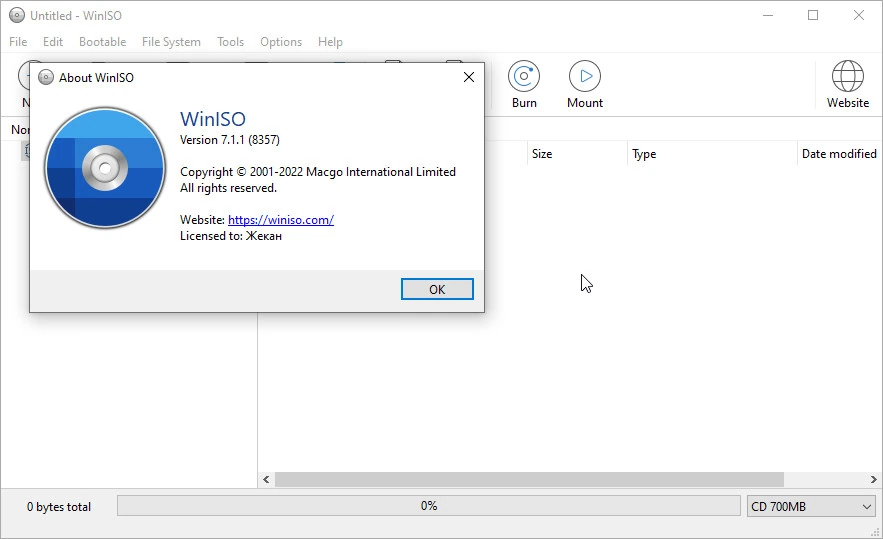Click the large WinISO disc logo
Screen dimensions: 883x539
pyautogui.click(x=105, y=168)
